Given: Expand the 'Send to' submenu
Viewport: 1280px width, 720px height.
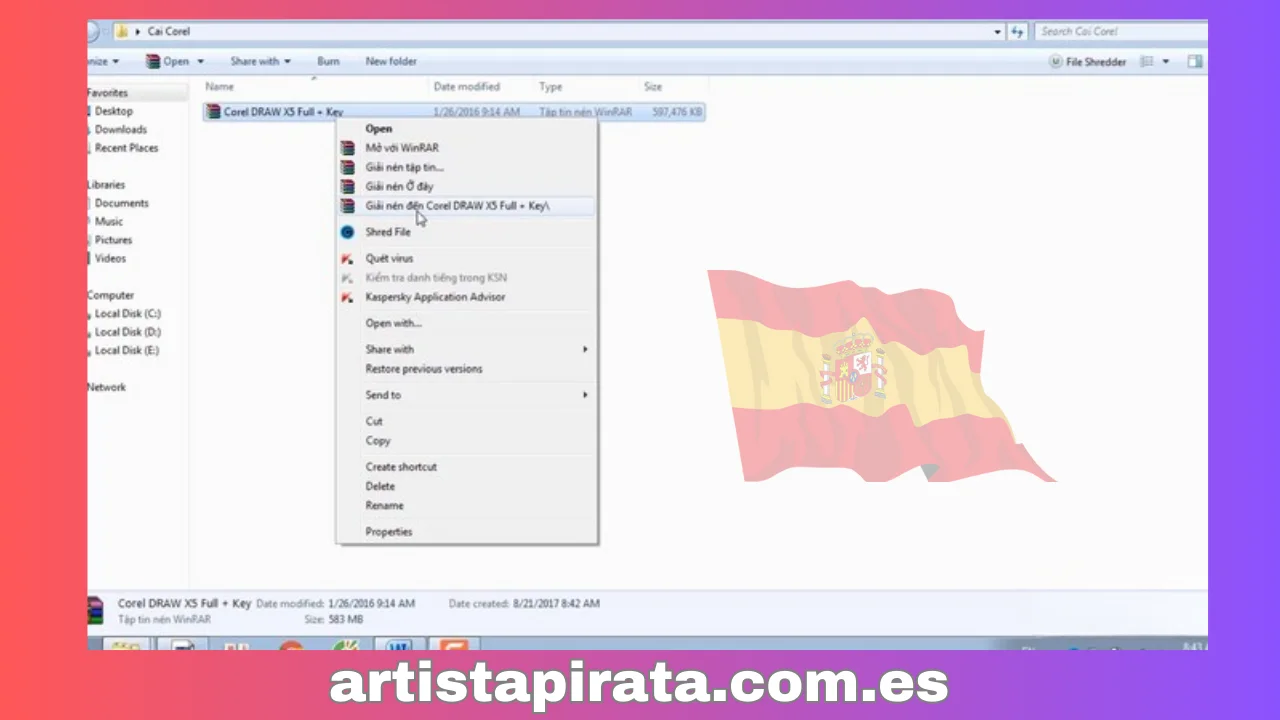Looking at the screenshot, I should [466, 395].
